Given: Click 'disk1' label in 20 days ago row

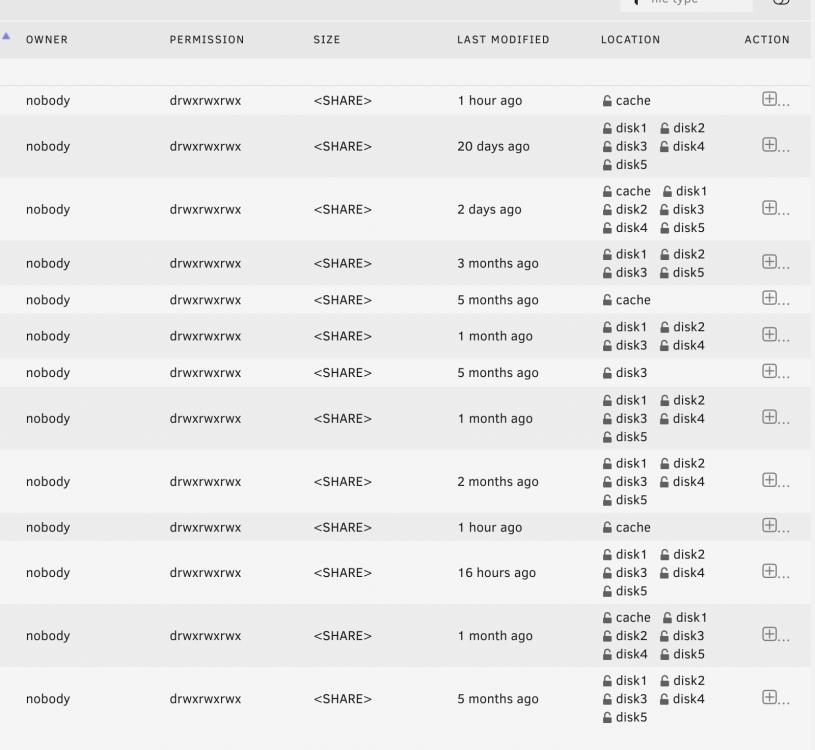Looking at the screenshot, I should click(x=631, y=128).
